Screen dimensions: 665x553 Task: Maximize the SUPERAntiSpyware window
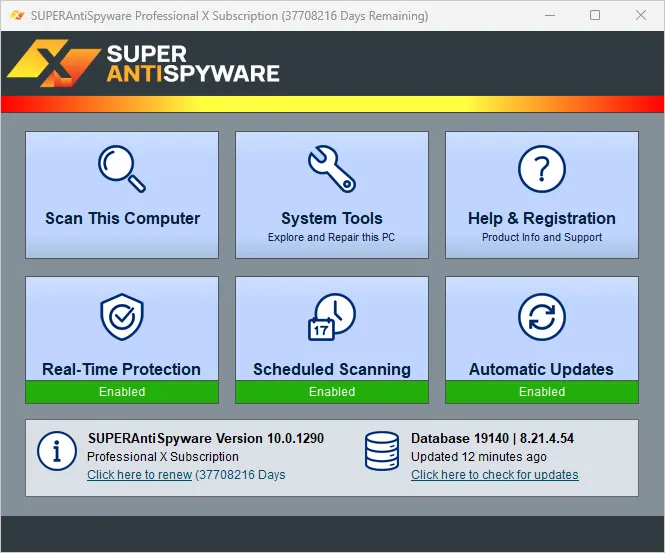595,16
